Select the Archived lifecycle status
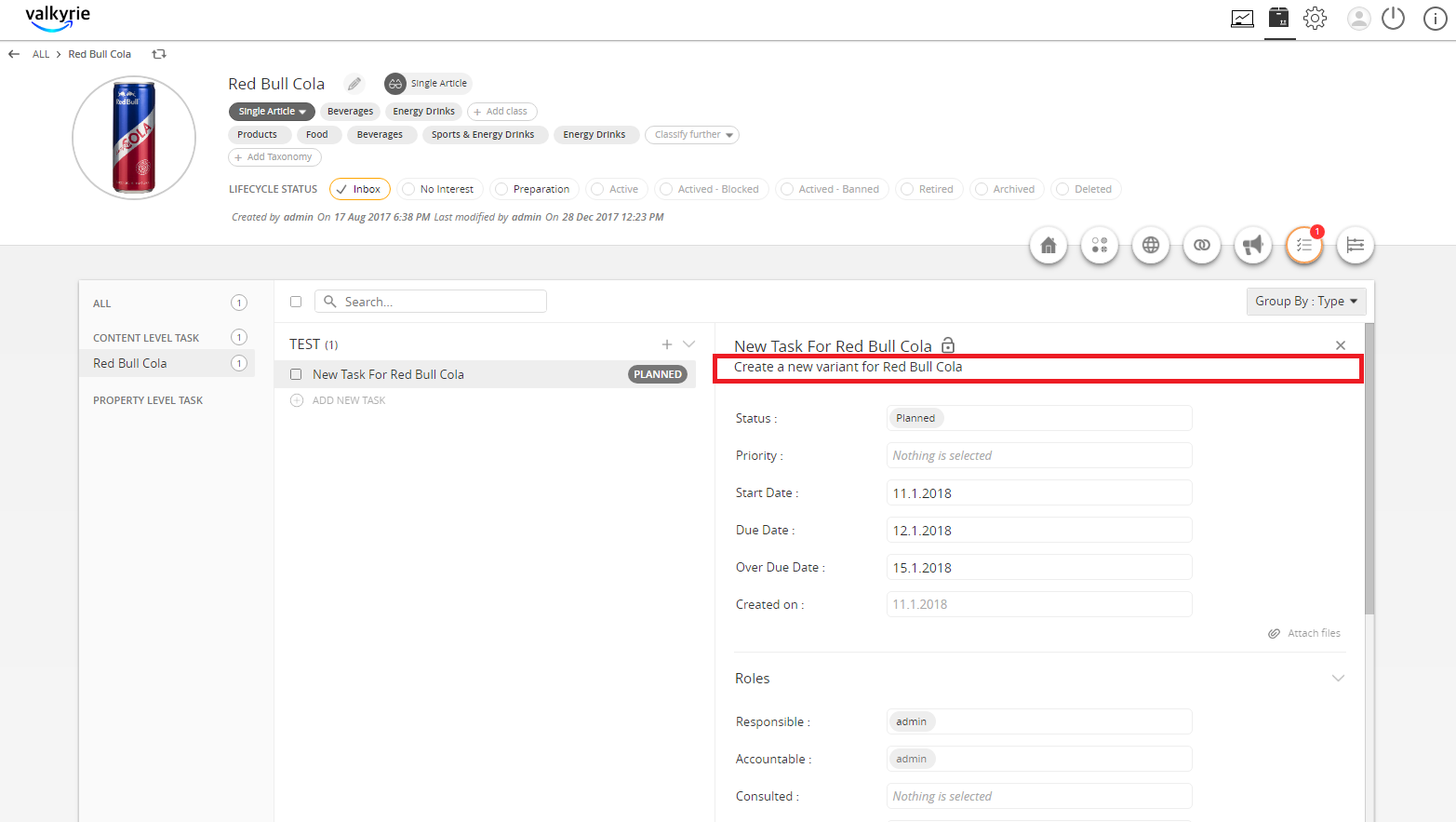Viewport: 1456px width, 822px height. [1007, 189]
